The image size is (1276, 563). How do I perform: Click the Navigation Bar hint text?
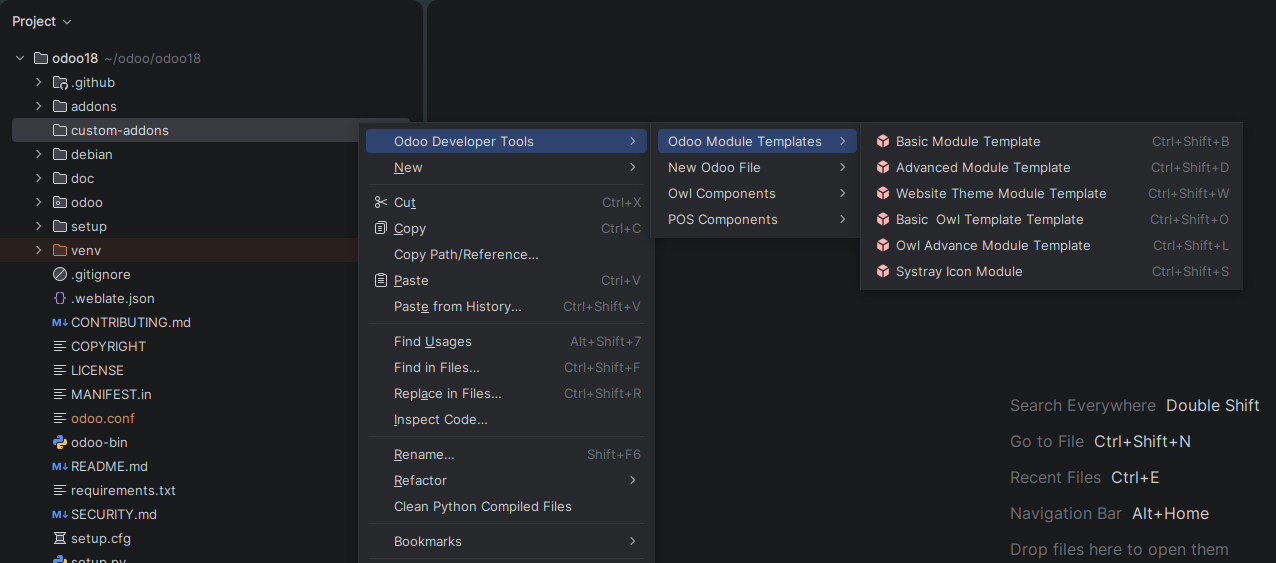coord(1066,513)
